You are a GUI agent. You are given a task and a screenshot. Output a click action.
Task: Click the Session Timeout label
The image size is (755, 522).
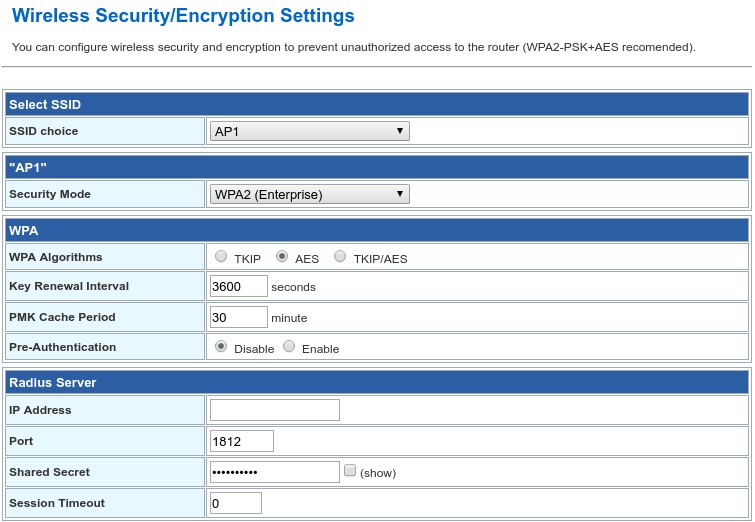coord(57,503)
